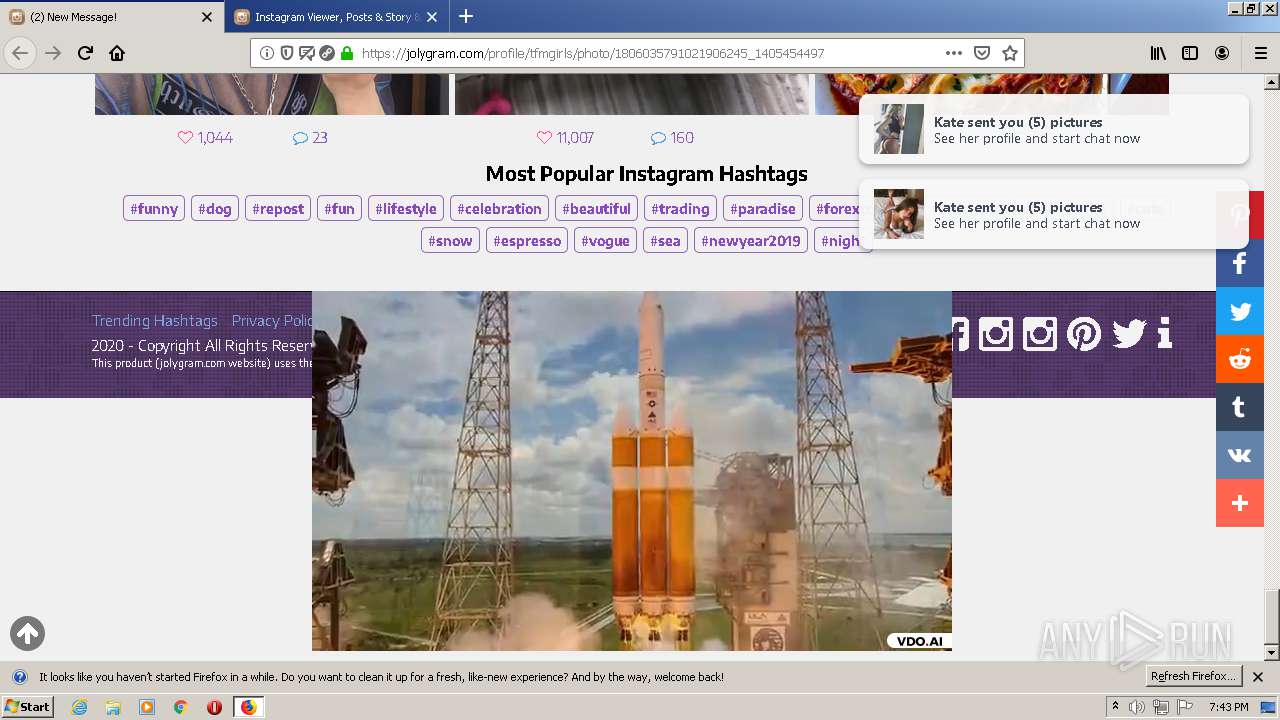Expand more share options plus button
The width and height of the screenshot is (1280, 720).
tap(1240, 503)
